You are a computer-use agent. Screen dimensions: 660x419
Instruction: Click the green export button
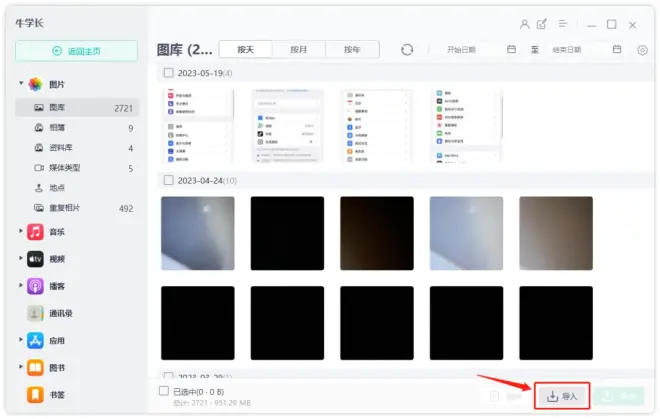tap(619, 396)
